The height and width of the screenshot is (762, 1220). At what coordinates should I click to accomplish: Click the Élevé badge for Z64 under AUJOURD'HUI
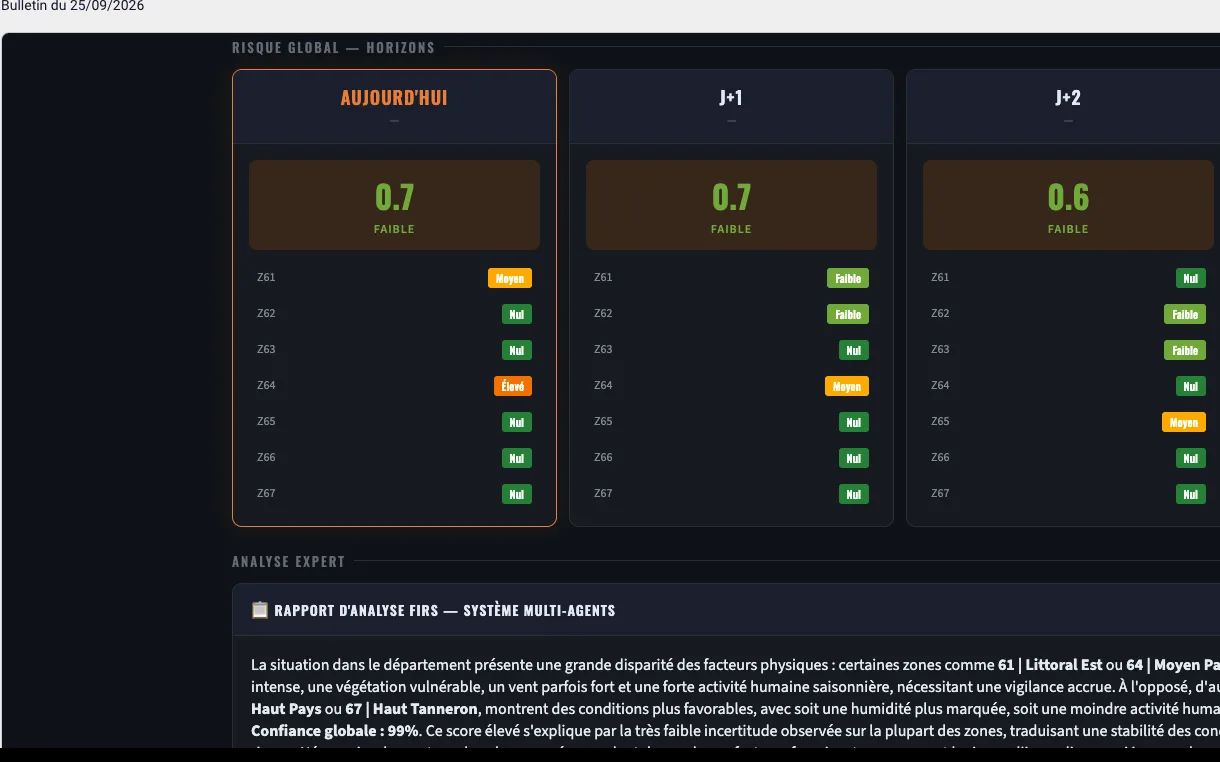pyautogui.click(x=513, y=386)
